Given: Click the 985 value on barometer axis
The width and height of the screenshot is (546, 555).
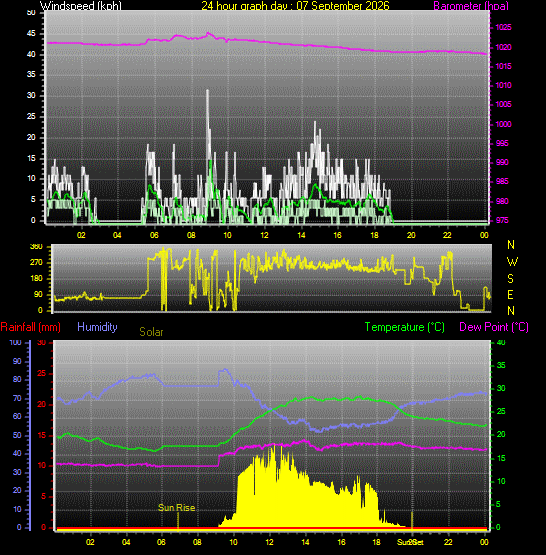Looking at the screenshot, I should tap(502, 182).
